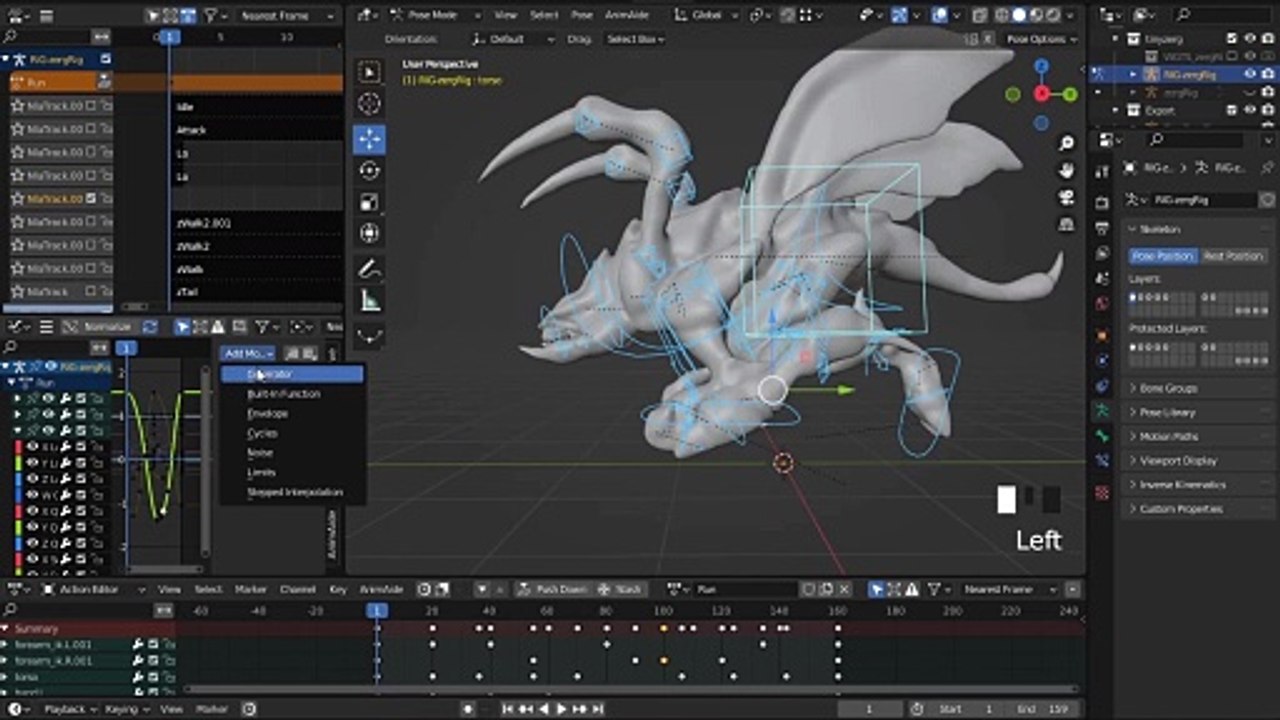The height and width of the screenshot is (720, 1280).
Task: Choose Noise from the modifier menu
Action: (x=292, y=453)
